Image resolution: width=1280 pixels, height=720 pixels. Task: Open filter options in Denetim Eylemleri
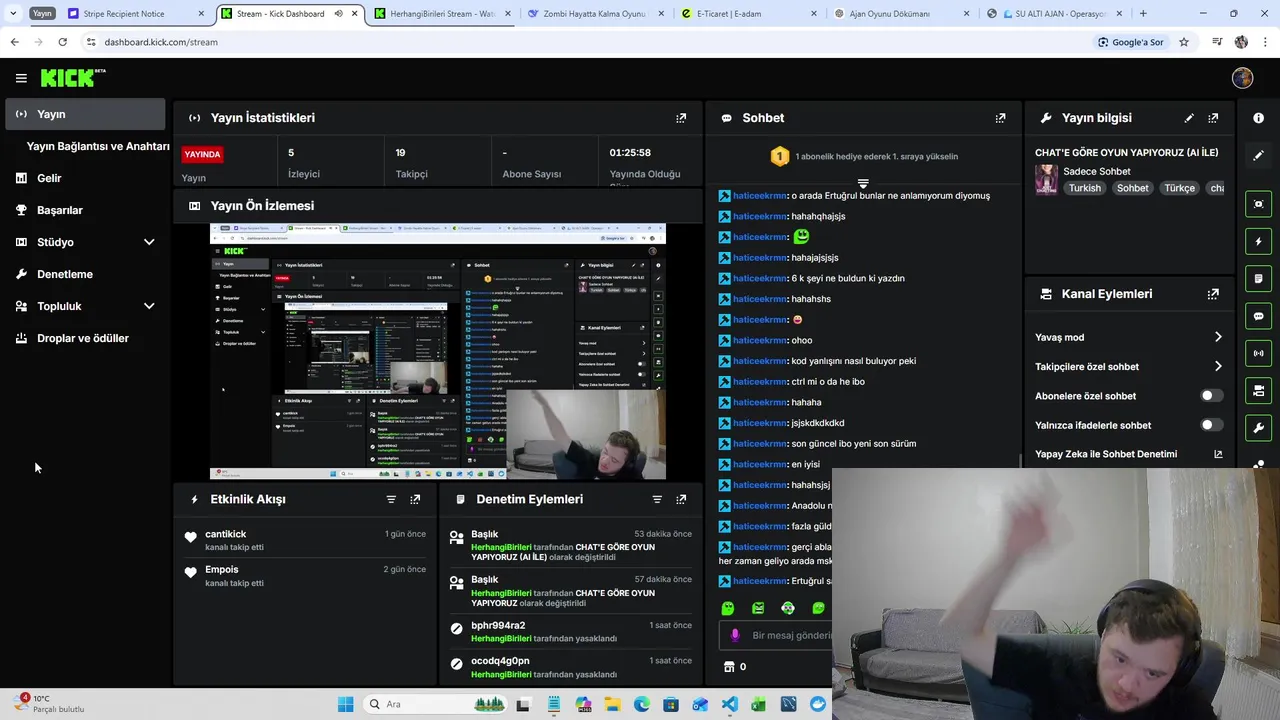click(657, 499)
